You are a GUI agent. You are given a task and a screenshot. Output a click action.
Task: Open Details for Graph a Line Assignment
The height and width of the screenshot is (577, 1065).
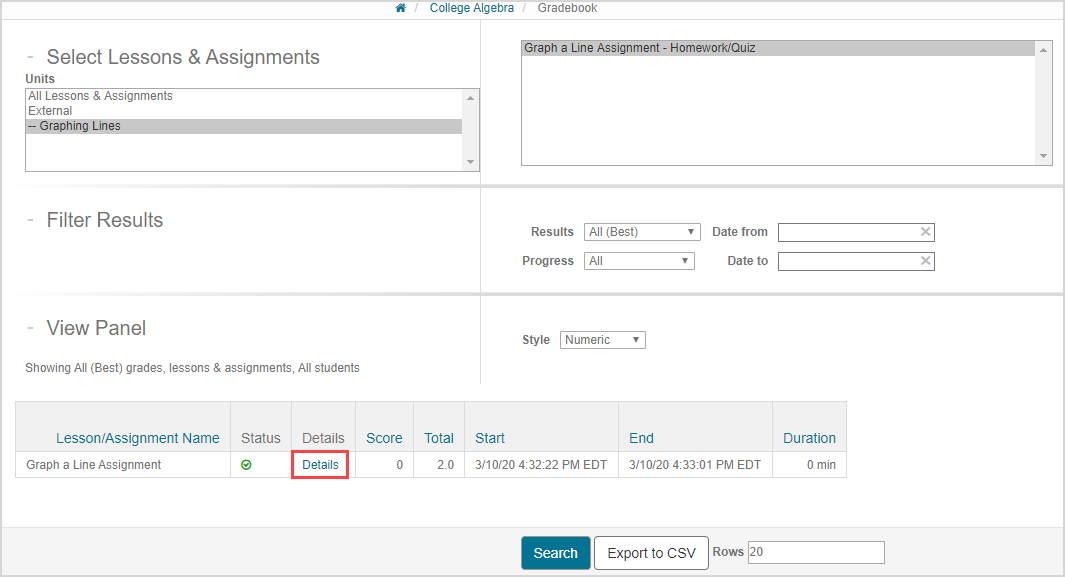coord(320,465)
